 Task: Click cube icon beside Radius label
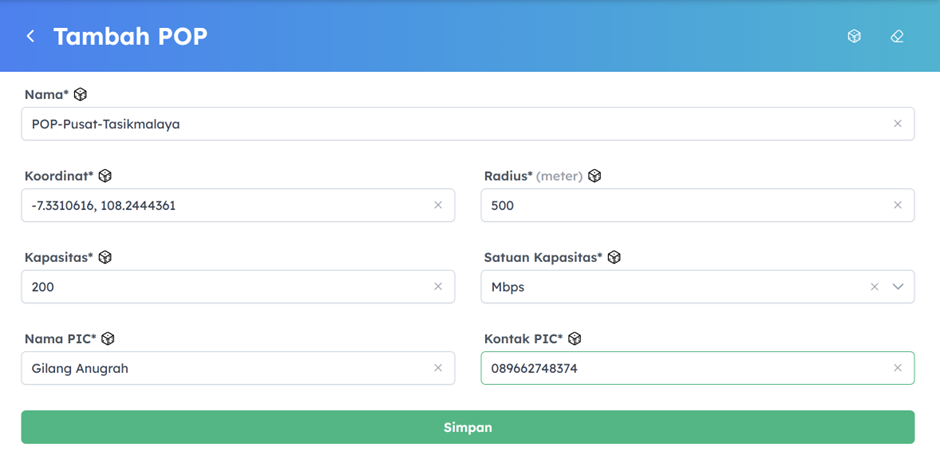[595, 176]
